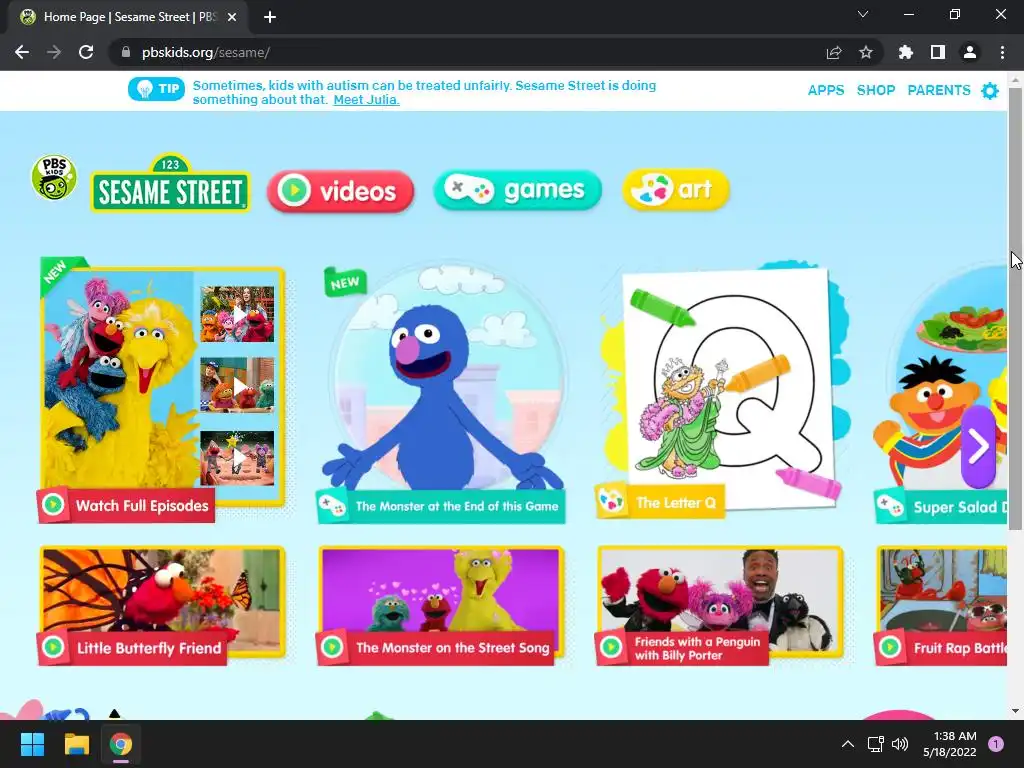
Task: Open the SHOP link
Action: click(876, 90)
